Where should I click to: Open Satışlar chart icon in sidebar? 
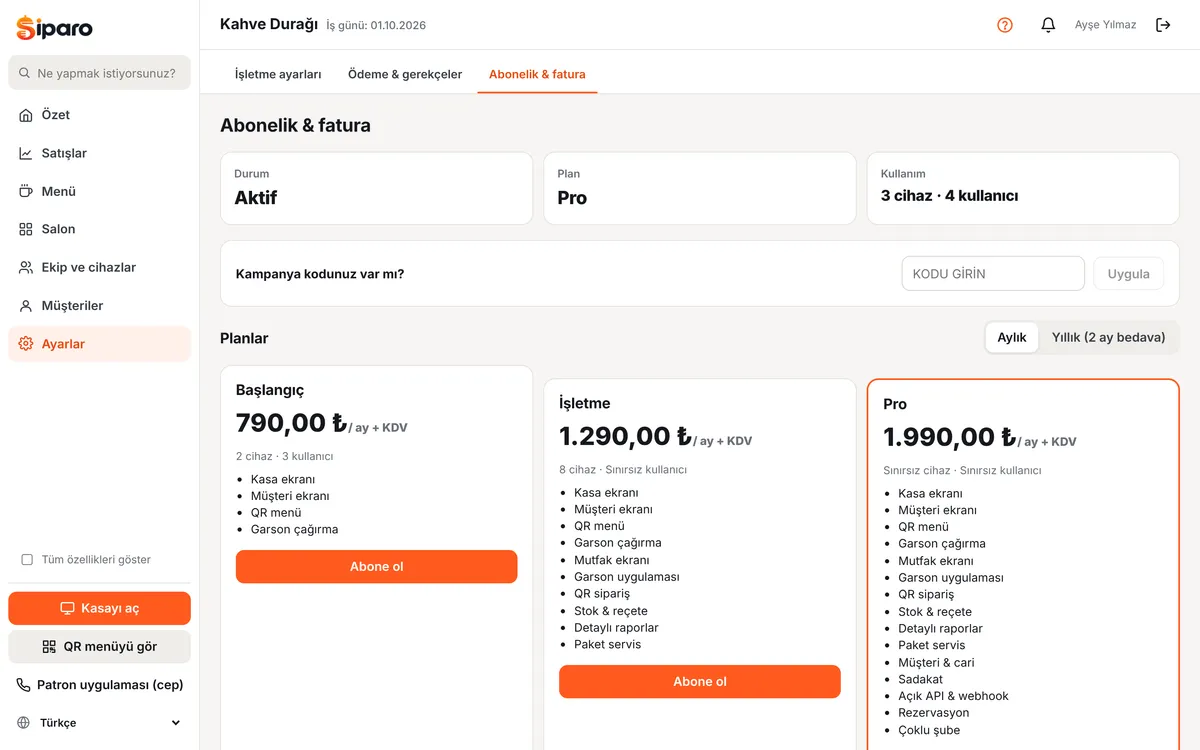pyautogui.click(x=26, y=153)
